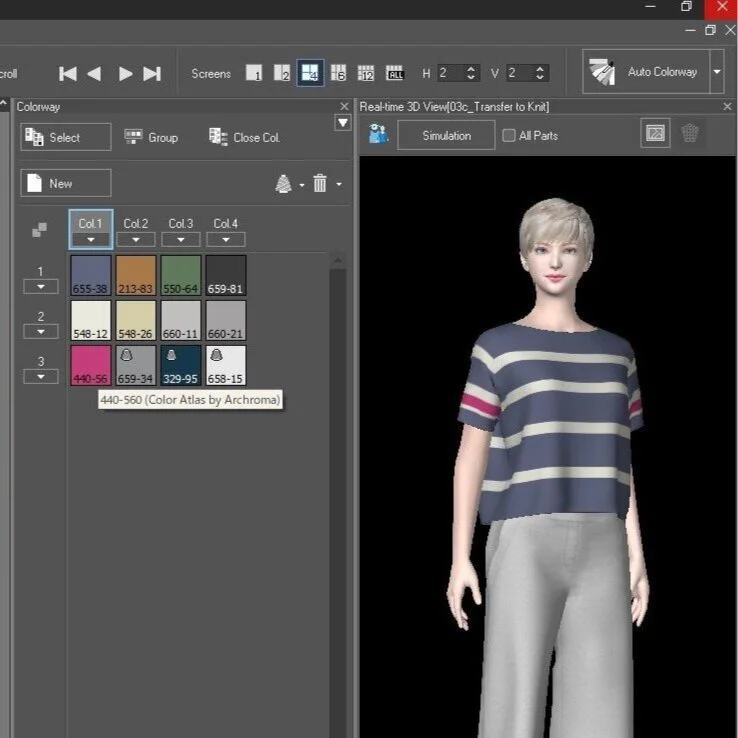The image size is (738, 738).
Task: Choose the 6-screens layout icon
Action: (338, 73)
